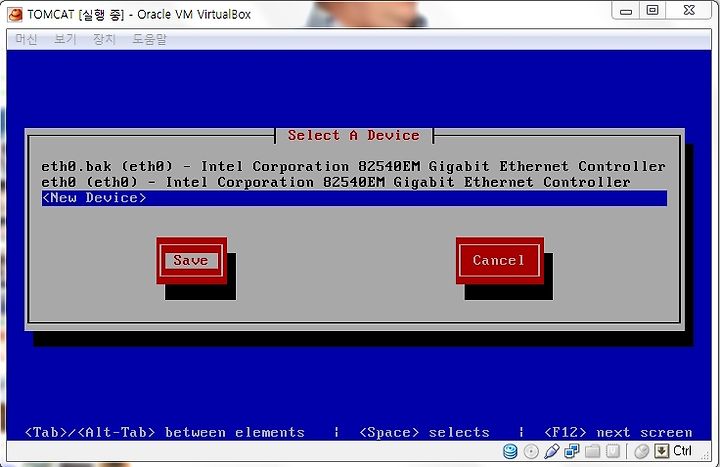Viewport: 720px width, 467px height.
Task: Click the virtualization indicator chip icon
Action: tap(613, 451)
